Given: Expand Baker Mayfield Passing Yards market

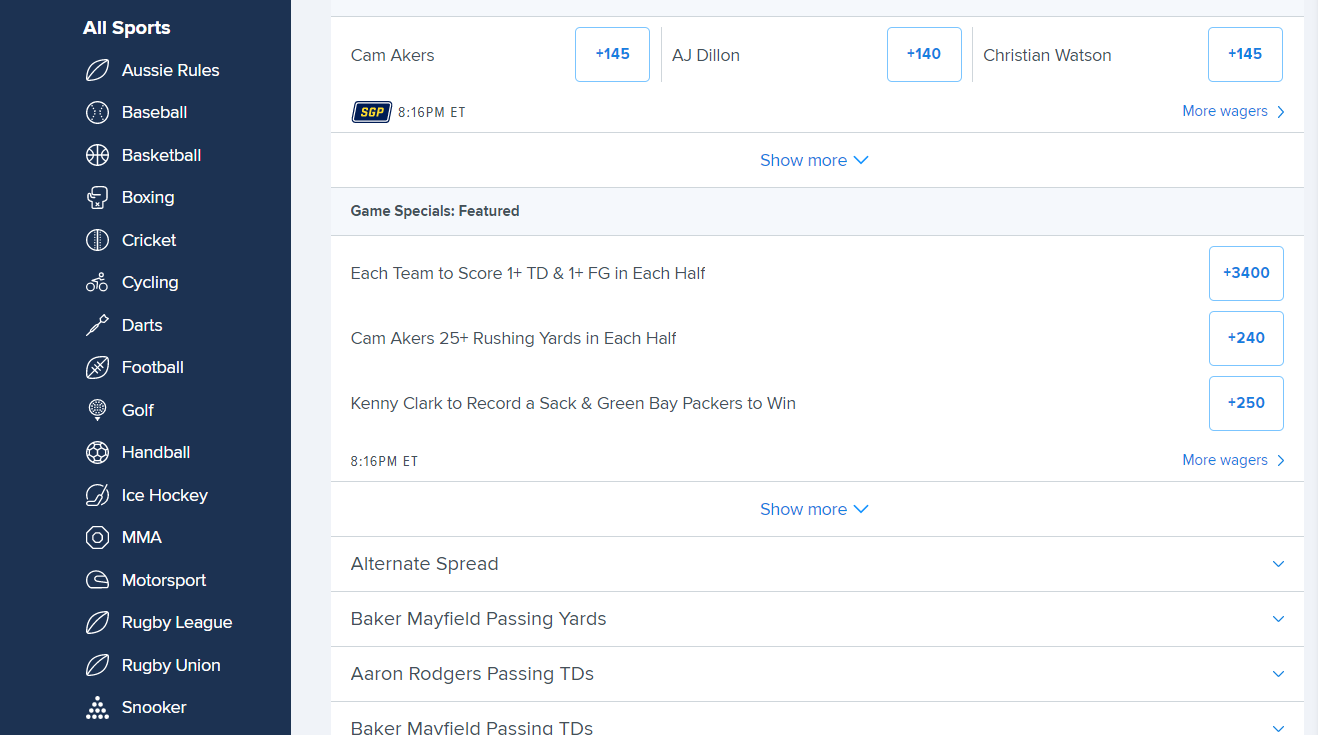Looking at the screenshot, I should tap(817, 619).
